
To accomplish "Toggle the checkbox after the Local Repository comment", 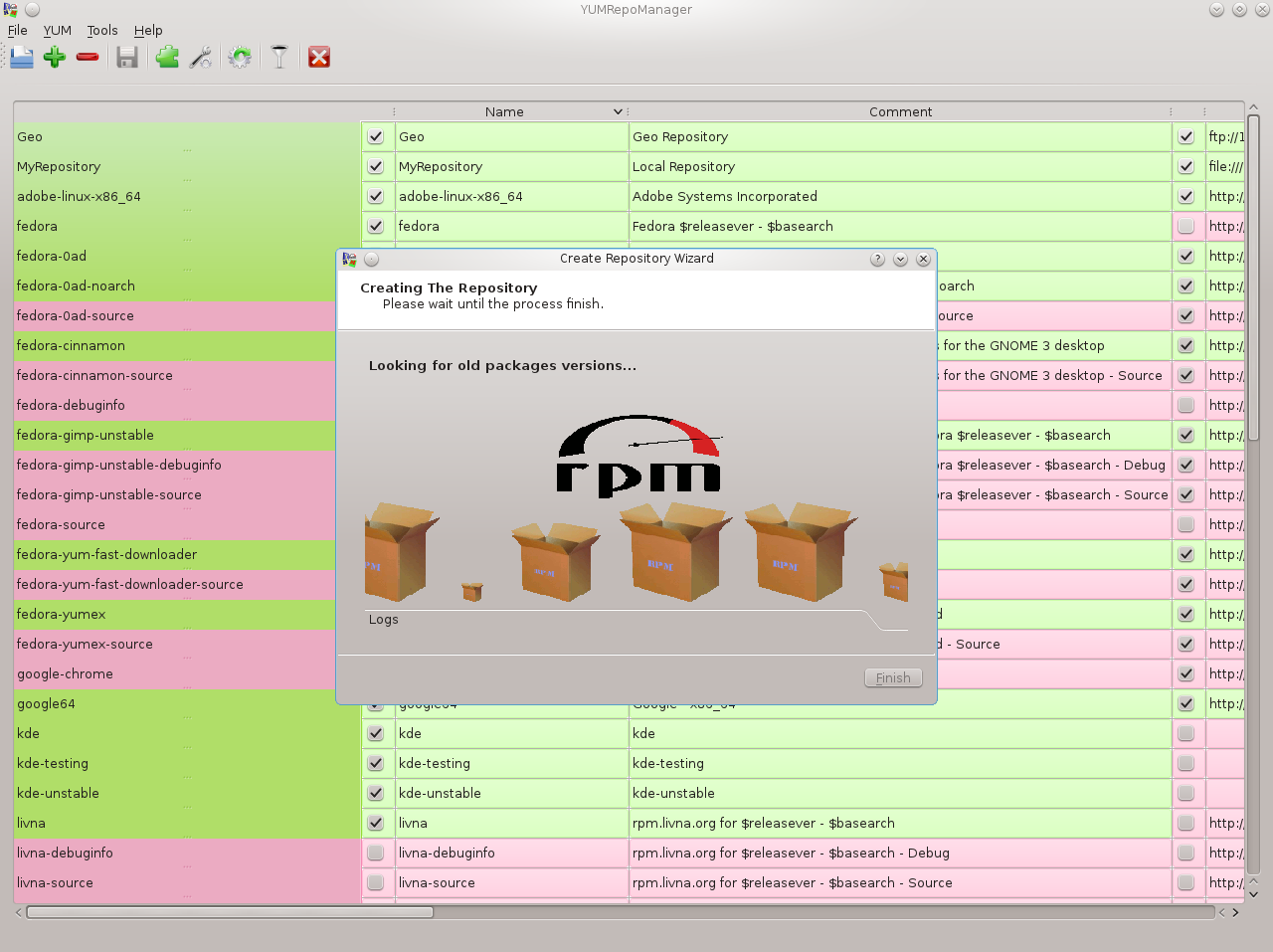I will pos(1186,167).
